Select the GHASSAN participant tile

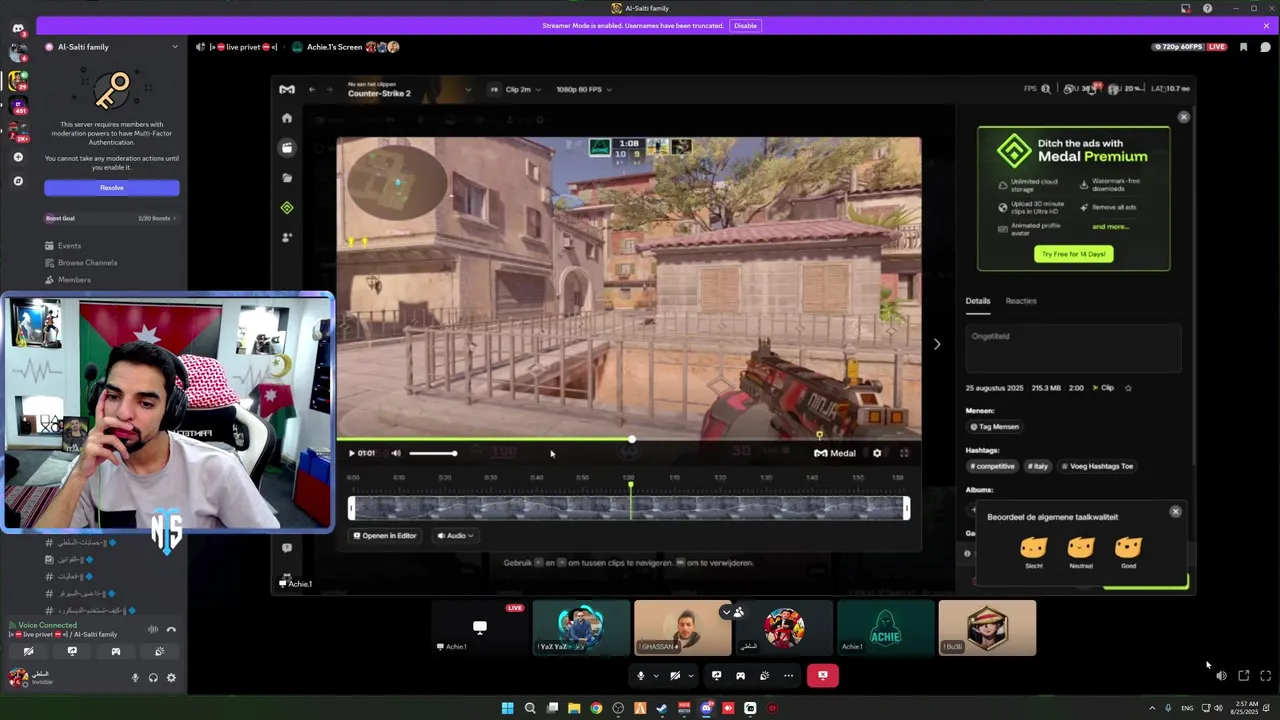click(x=683, y=628)
